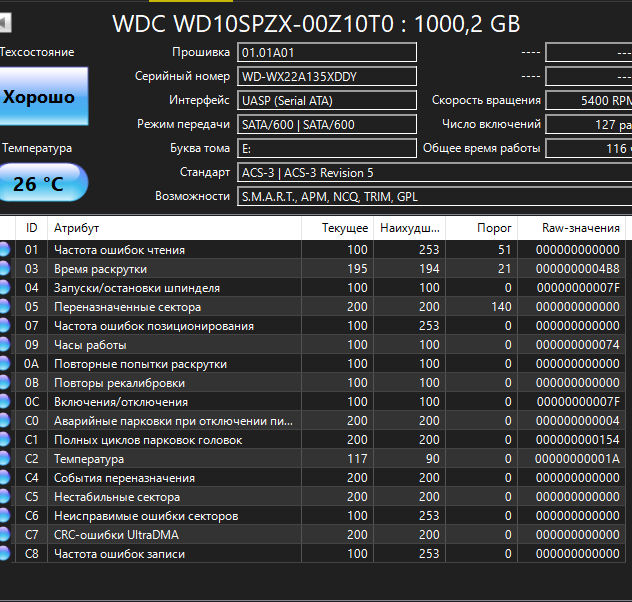Viewport: 632px width, 602px height.
Task: Select the Нестабильные сектора row
Action: point(313,497)
